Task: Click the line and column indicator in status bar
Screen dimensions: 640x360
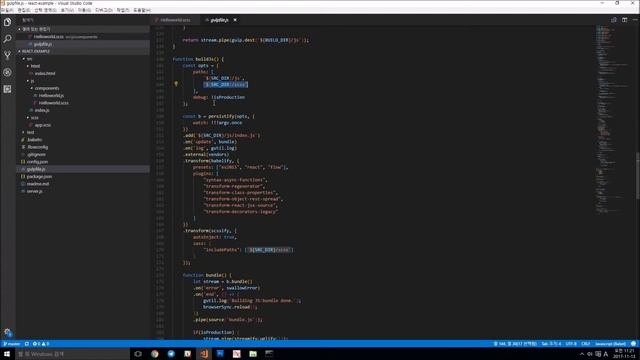Action: (x=516, y=344)
